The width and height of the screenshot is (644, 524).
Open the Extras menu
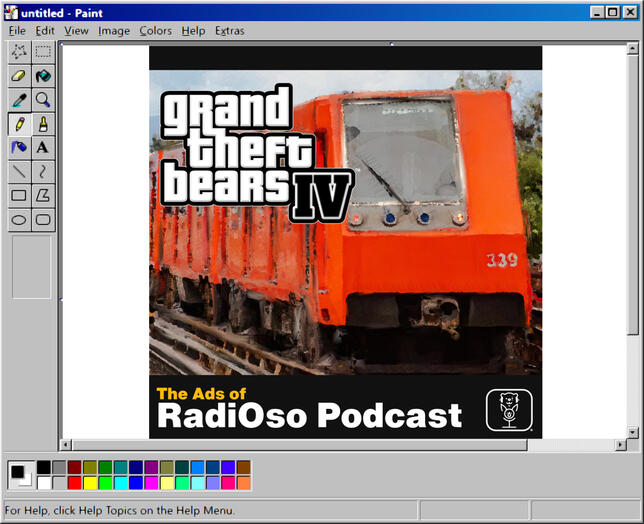pyautogui.click(x=230, y=31)
